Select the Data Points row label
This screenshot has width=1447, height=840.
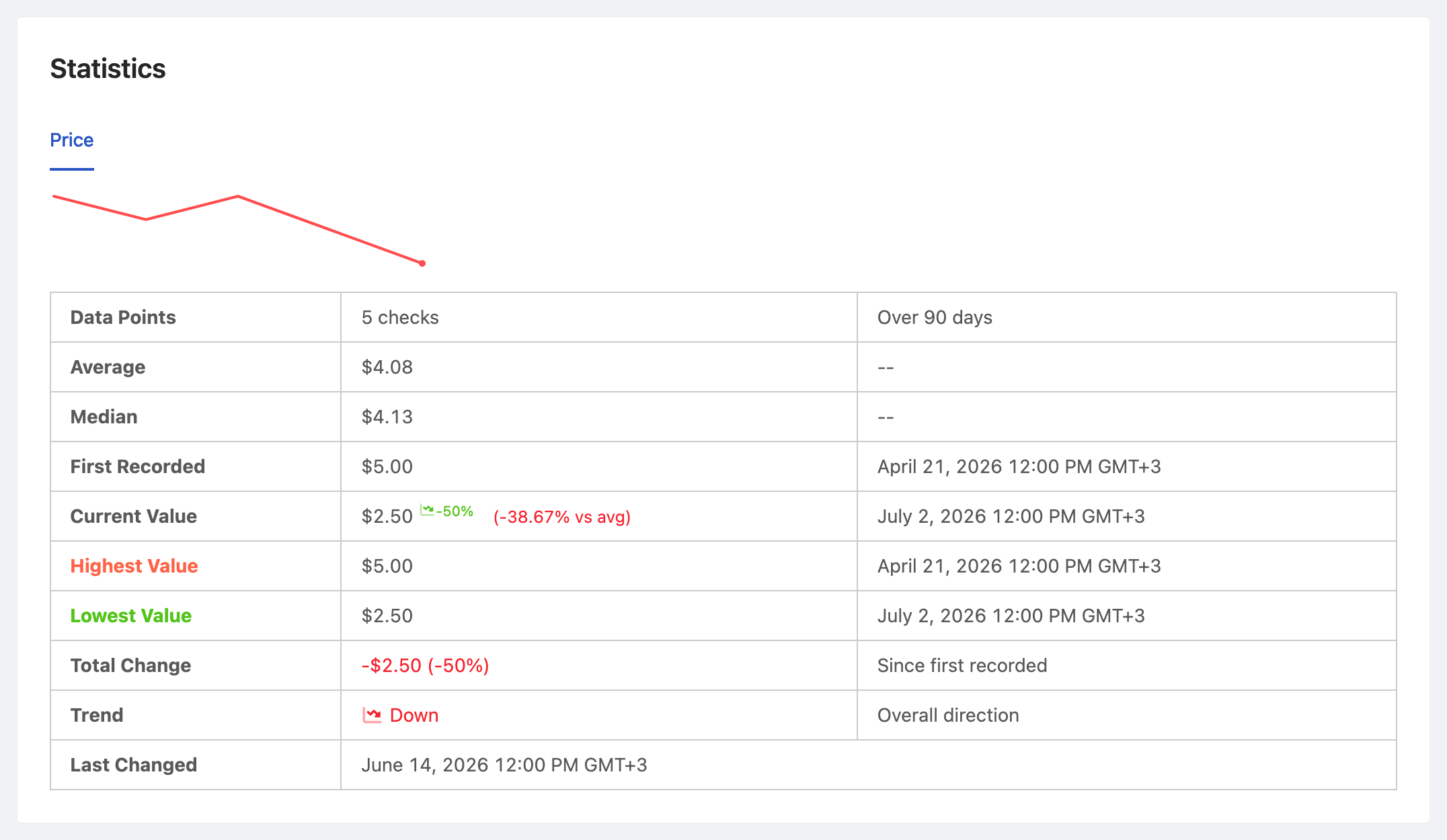(123, 317)
